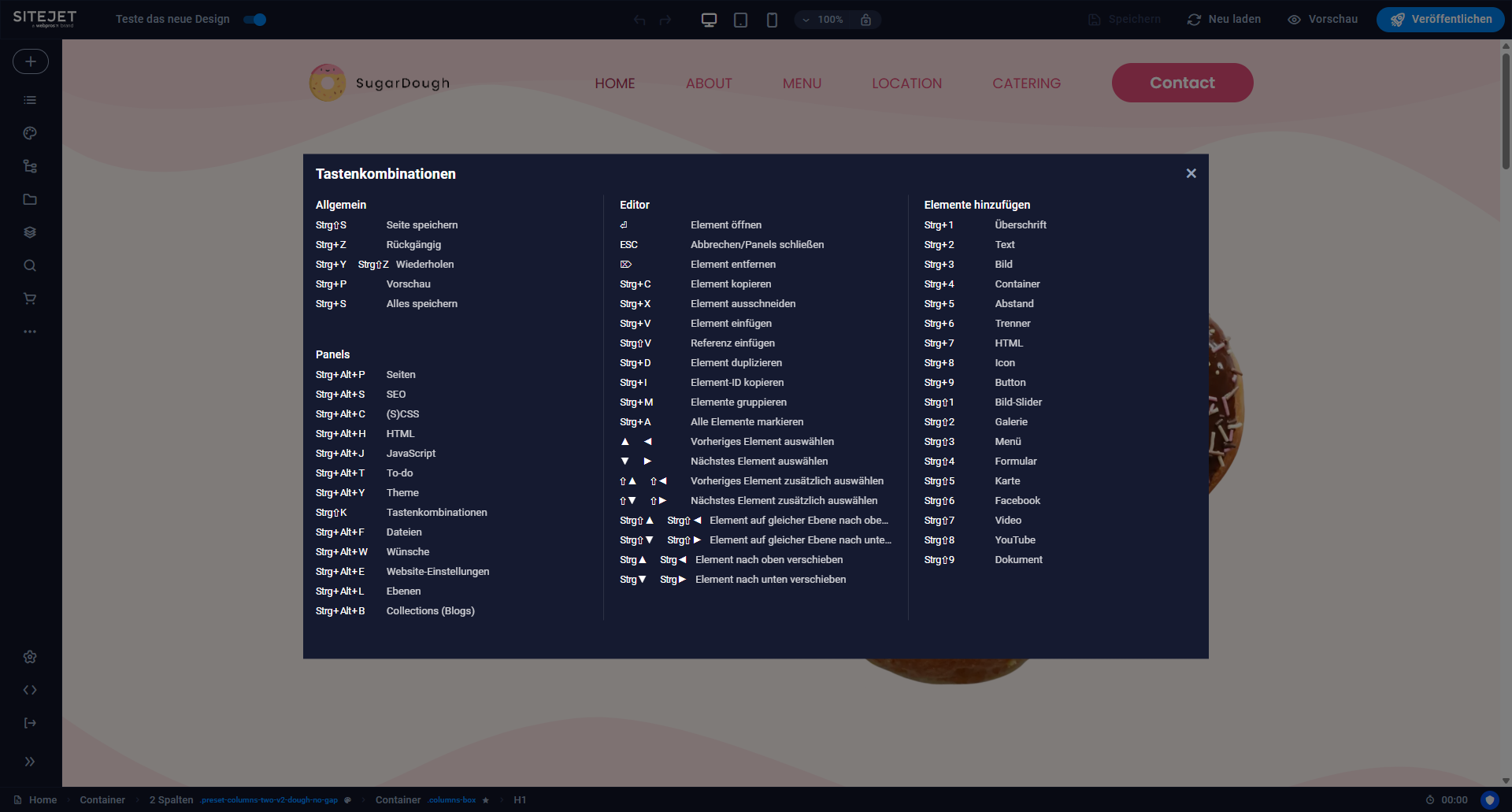1512x812 pixels.
Task: Open the page tree structure icon
Action: point(30,166)
